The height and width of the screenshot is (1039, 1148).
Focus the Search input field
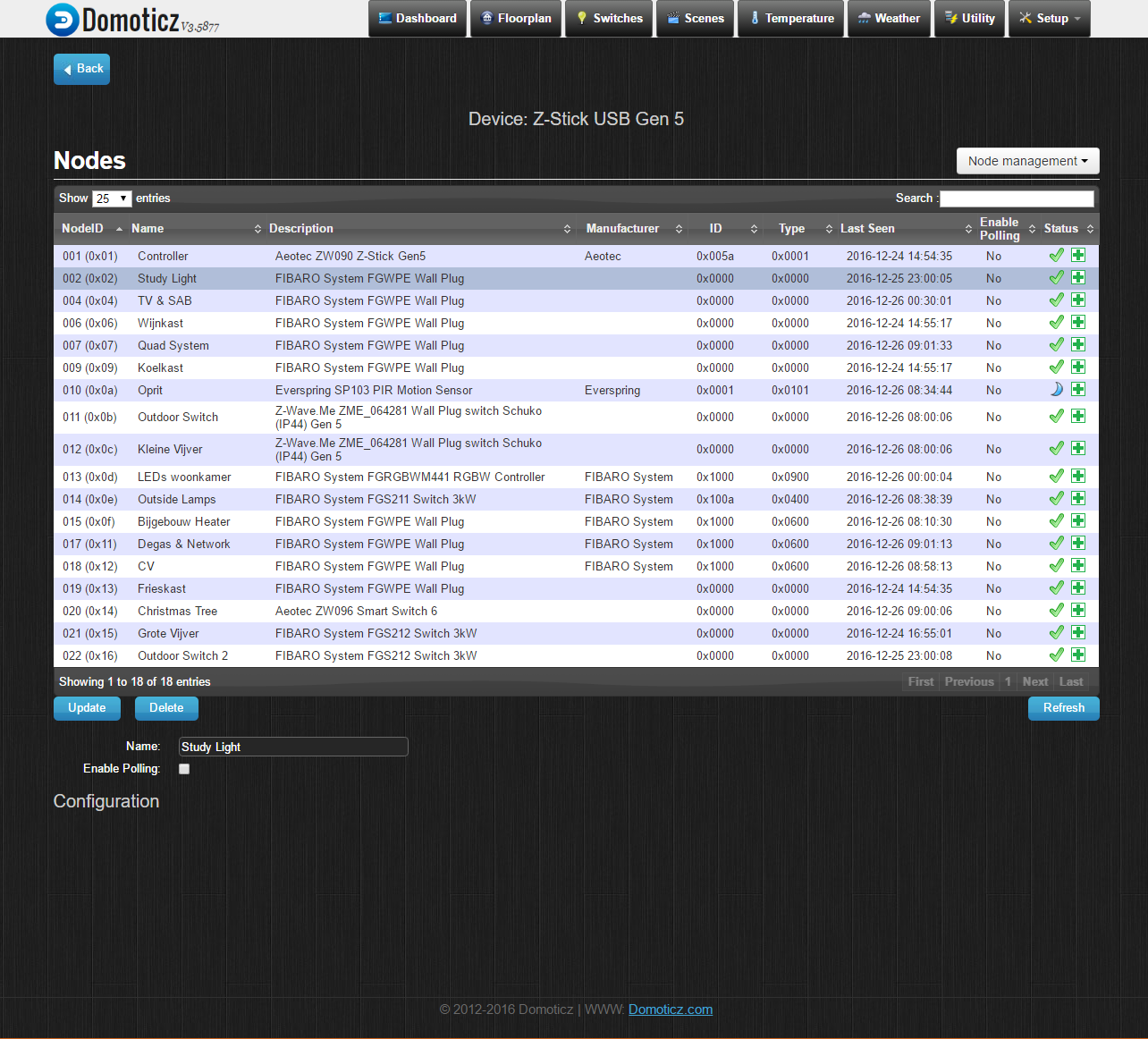[1017, 199]
